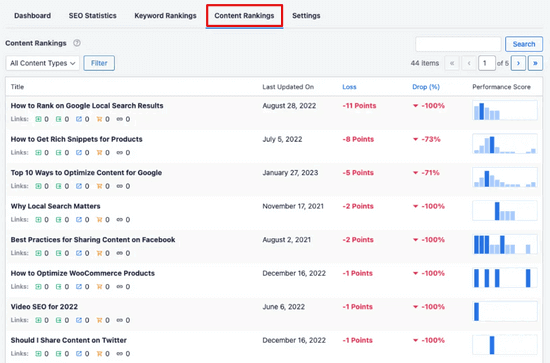Select the '-8 Points' loss value
The width and height of the screenshot is (550, 363).
coord(358,139)
